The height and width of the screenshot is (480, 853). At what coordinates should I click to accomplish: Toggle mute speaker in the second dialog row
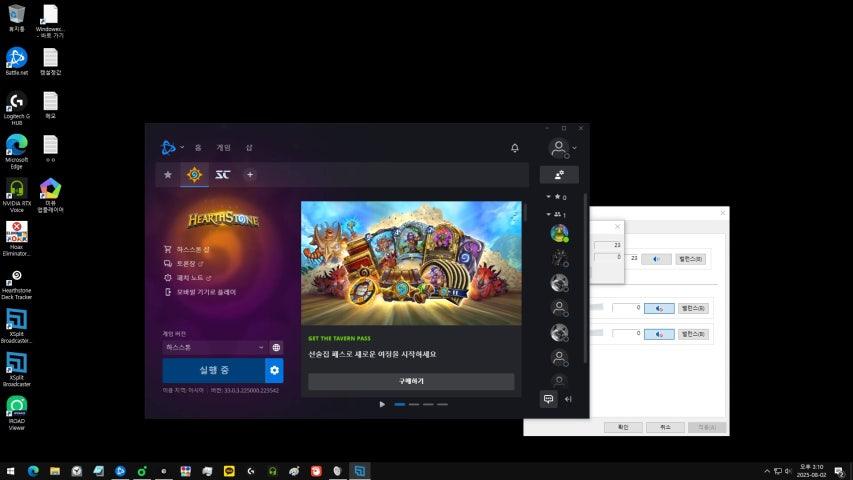pyautogui.click(x=659, y=308)
